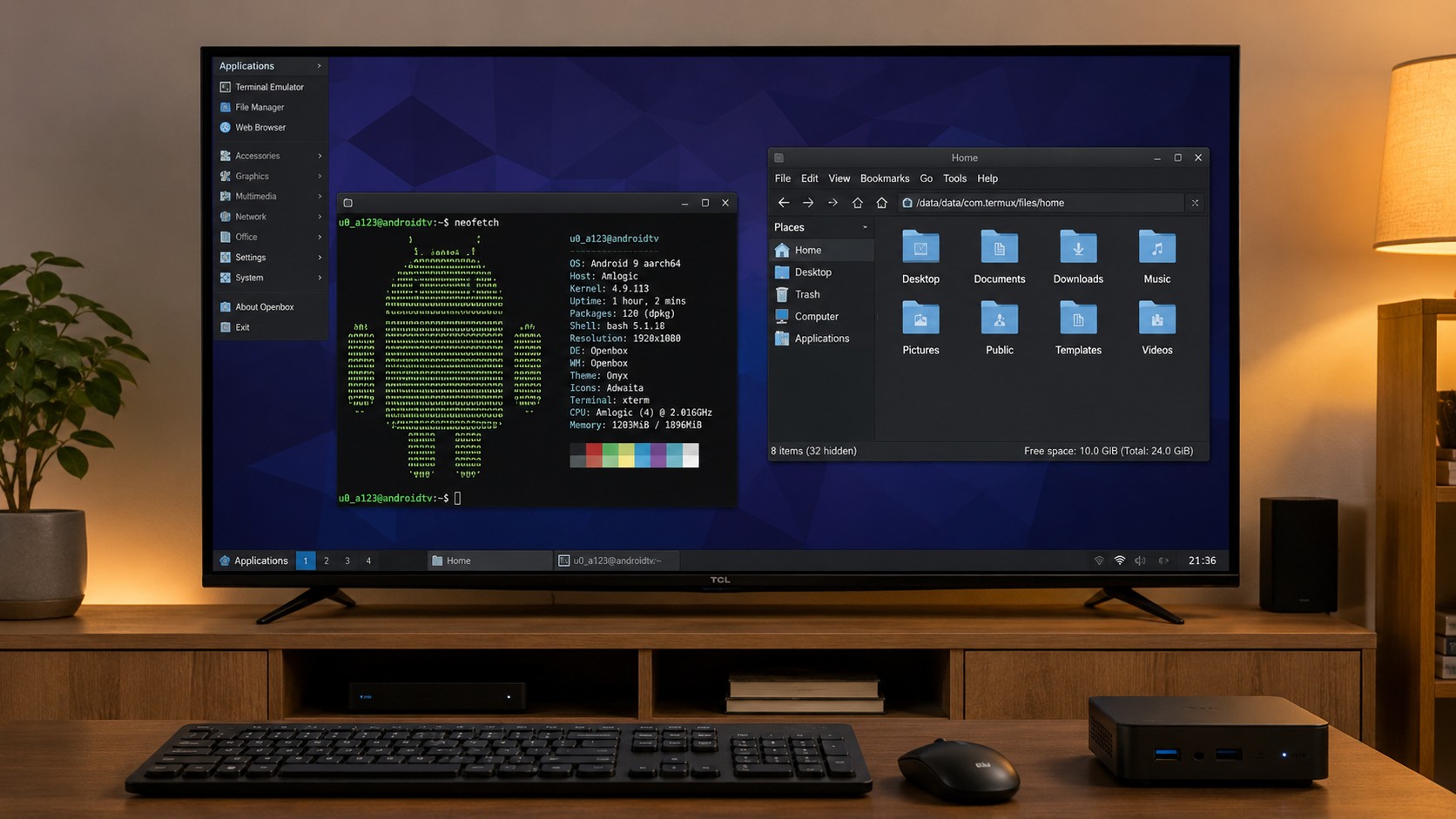This screenshot has width=1456, height=819.
Task: Expand the Multimedia submenu
Action: pyautogui.click(x=270, y=196)
